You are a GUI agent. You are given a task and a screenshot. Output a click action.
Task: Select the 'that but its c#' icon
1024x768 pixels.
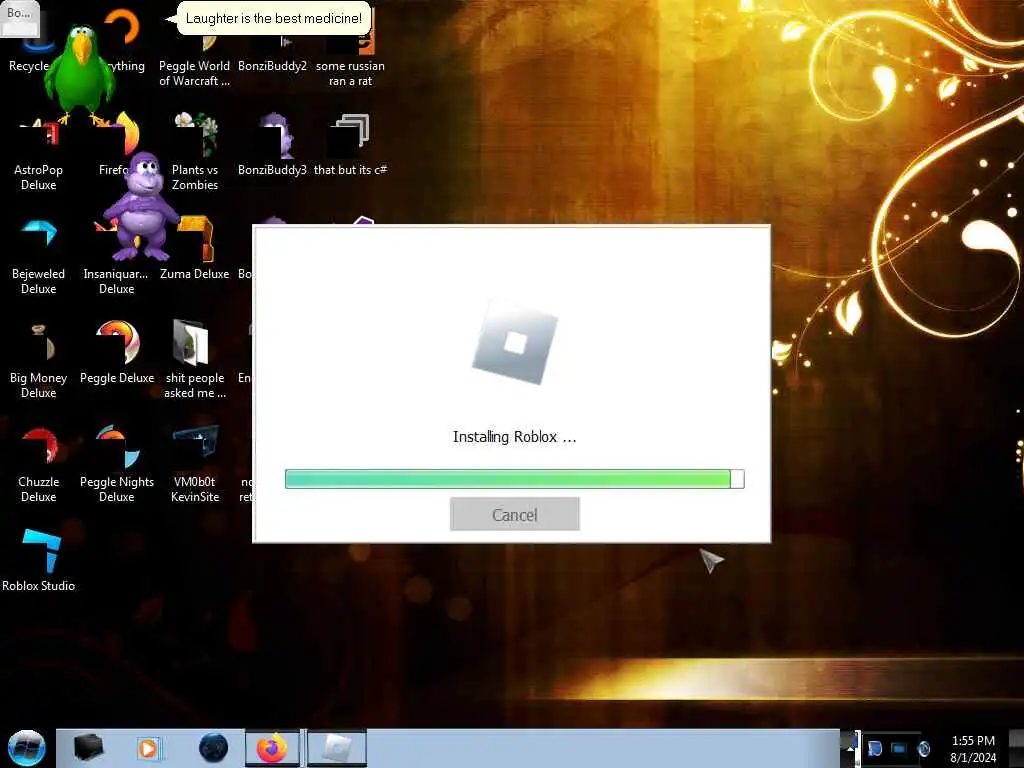coord(351,145)
